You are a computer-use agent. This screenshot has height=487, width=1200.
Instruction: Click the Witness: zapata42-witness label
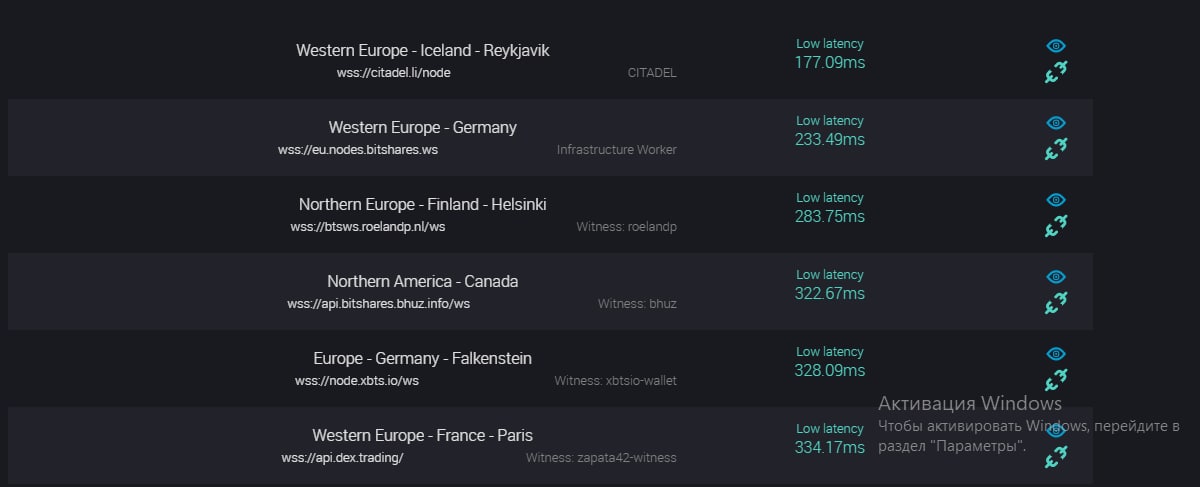pyautogui.click(x=601, y=458)
